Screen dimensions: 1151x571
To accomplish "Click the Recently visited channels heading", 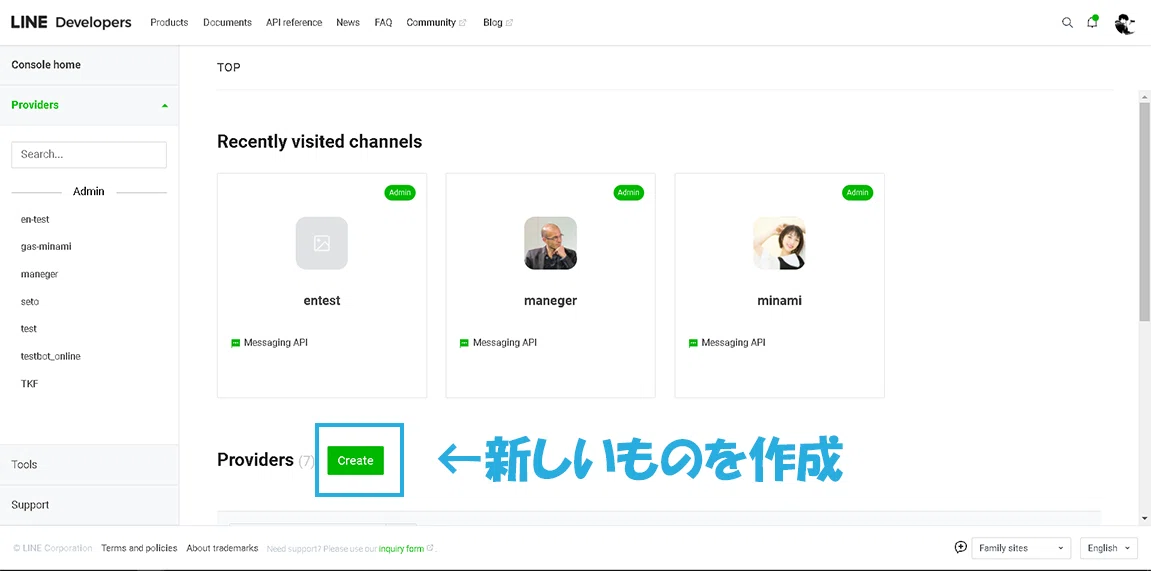I will pyautogui.click(x=319, y=141).
